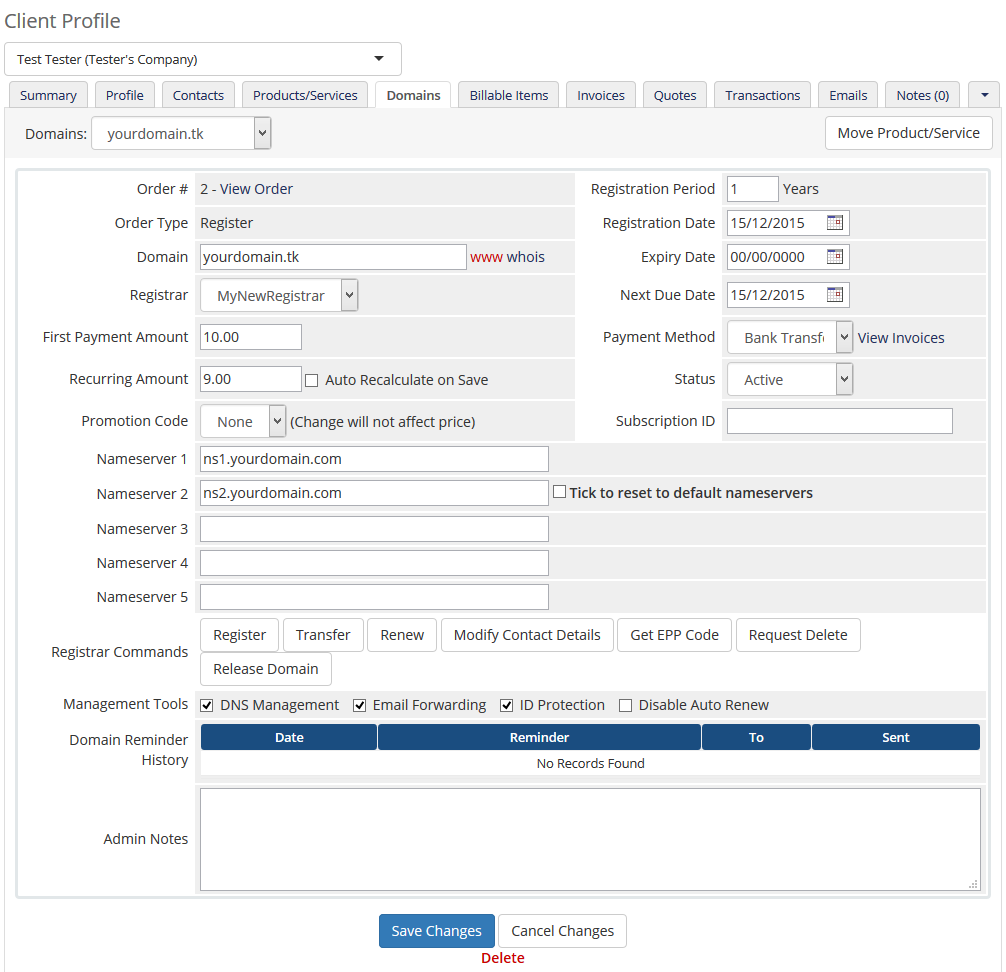Grab the Admin Notes resize handle
This screenshot has width=1006, height=972.
pyautogui.click(x=973, y=884)
